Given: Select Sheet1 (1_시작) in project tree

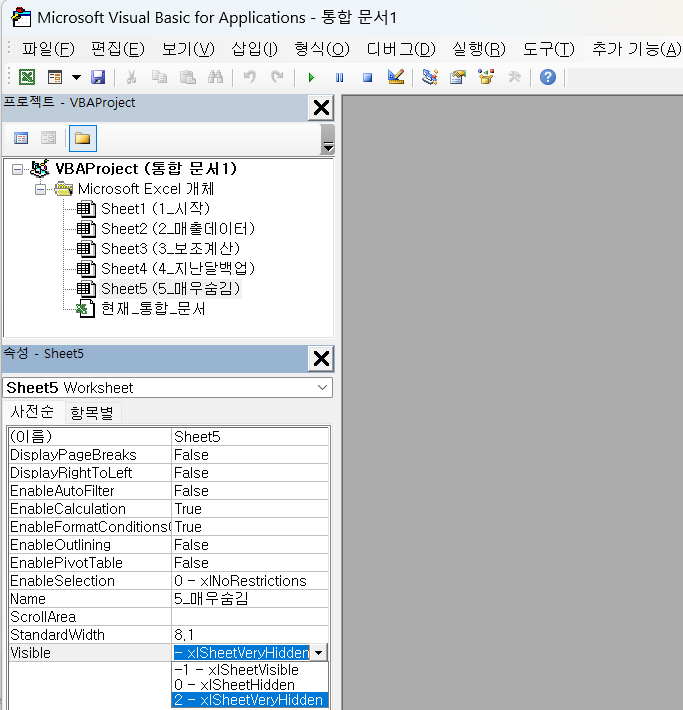Looking at the screenshot, I should pos(155,209).
